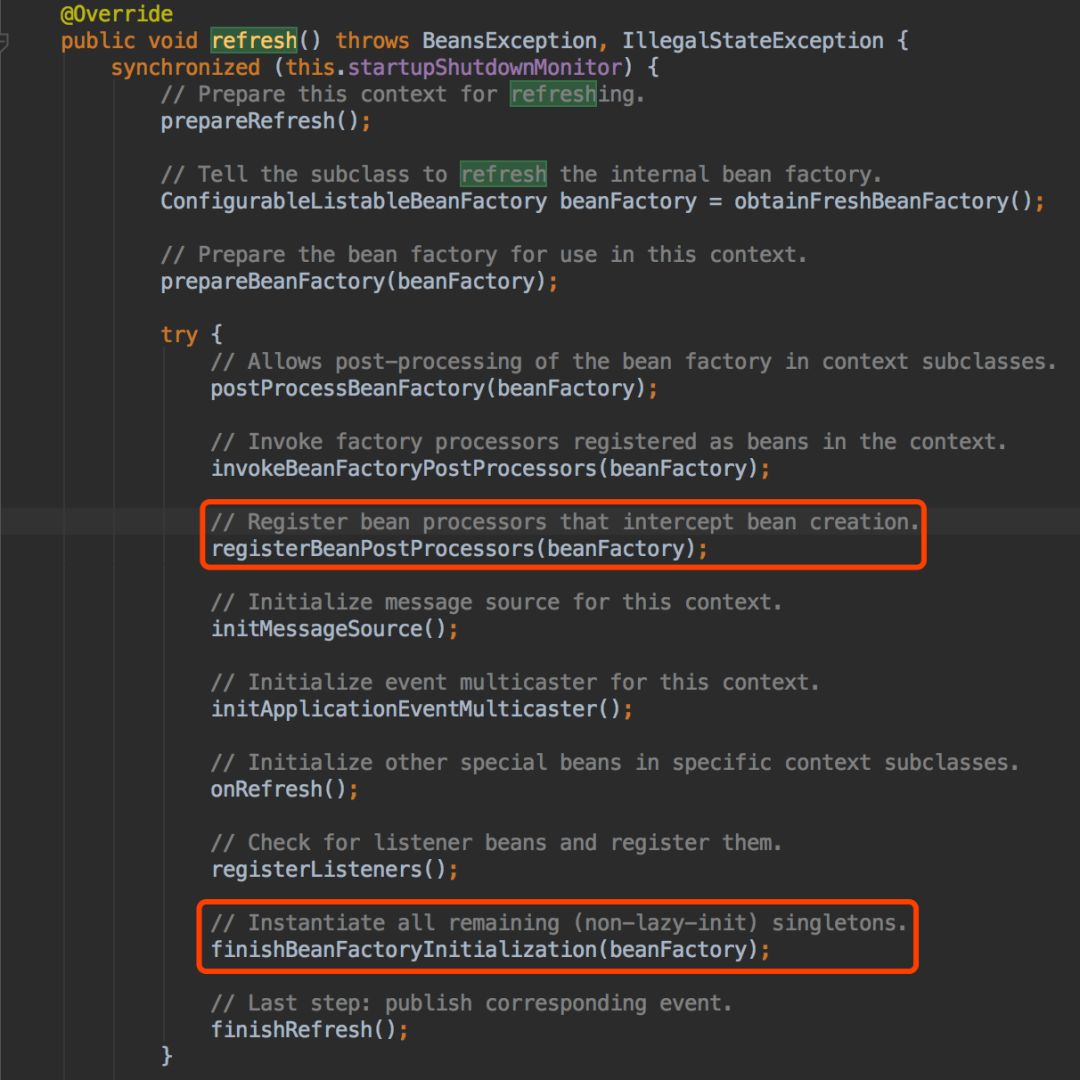Click the comment 'Tell the subclass to refresh'
The height and width of the screenshot is (1080, 1080).
[521, 174]
